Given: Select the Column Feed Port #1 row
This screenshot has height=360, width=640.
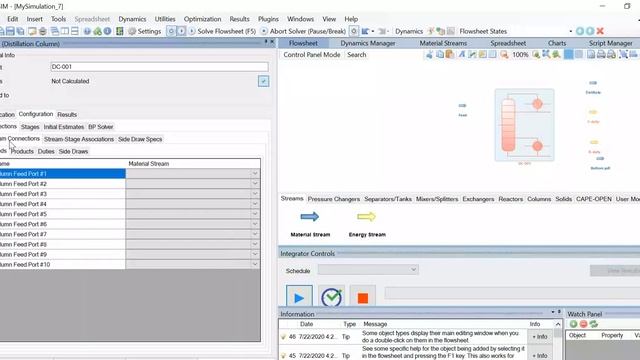Looking at the screenshot, I should coord(62,173).
